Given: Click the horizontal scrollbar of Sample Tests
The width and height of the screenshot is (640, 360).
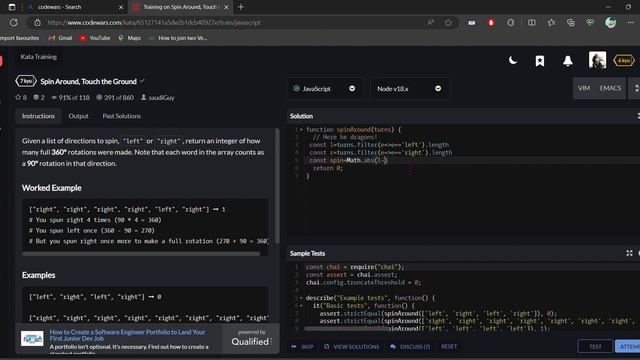Looking at the screenshot, I should 347,328.
